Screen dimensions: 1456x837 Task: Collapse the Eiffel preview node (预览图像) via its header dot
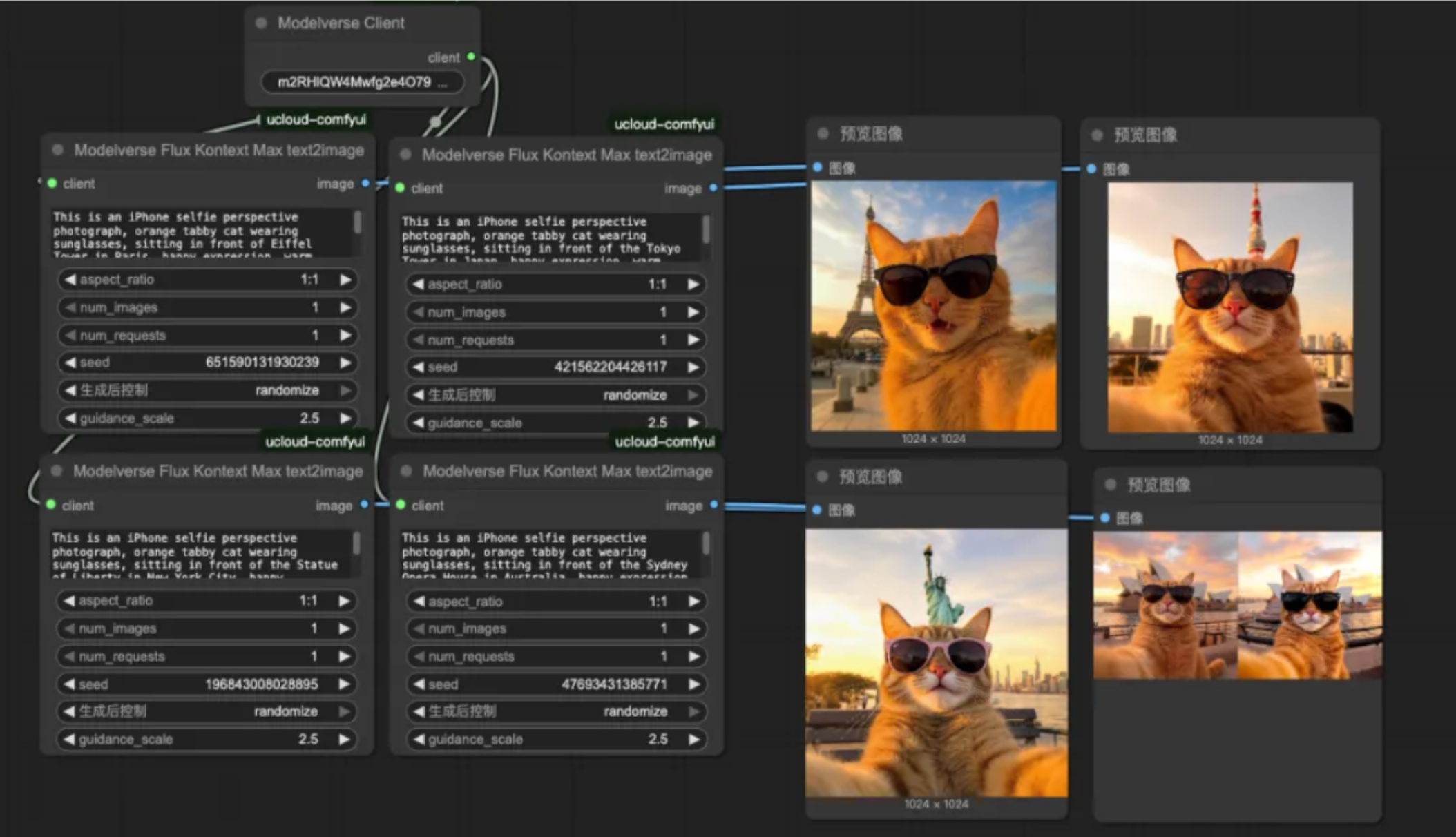point(823,133)
